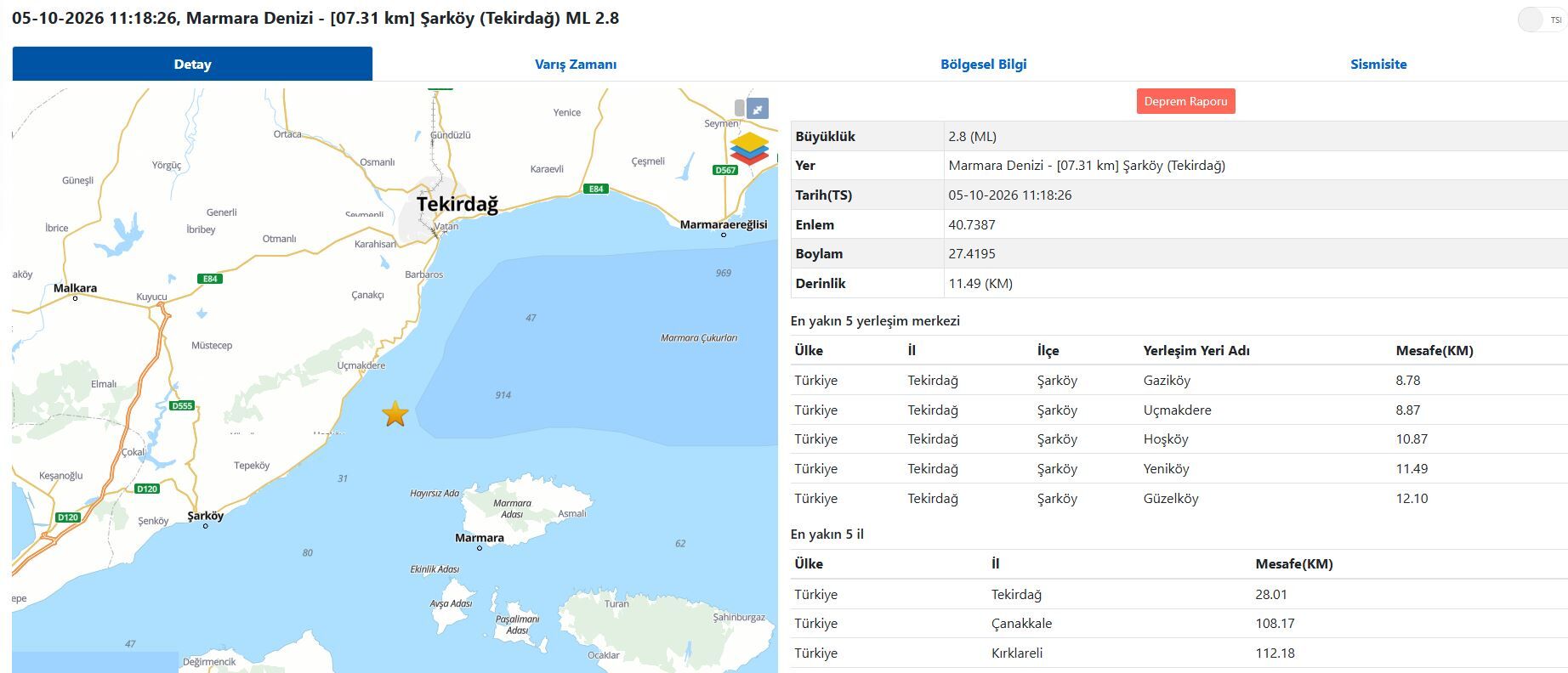
Task: Click the Yeniköy settlement row
Action: click(x=1179, y=468)
